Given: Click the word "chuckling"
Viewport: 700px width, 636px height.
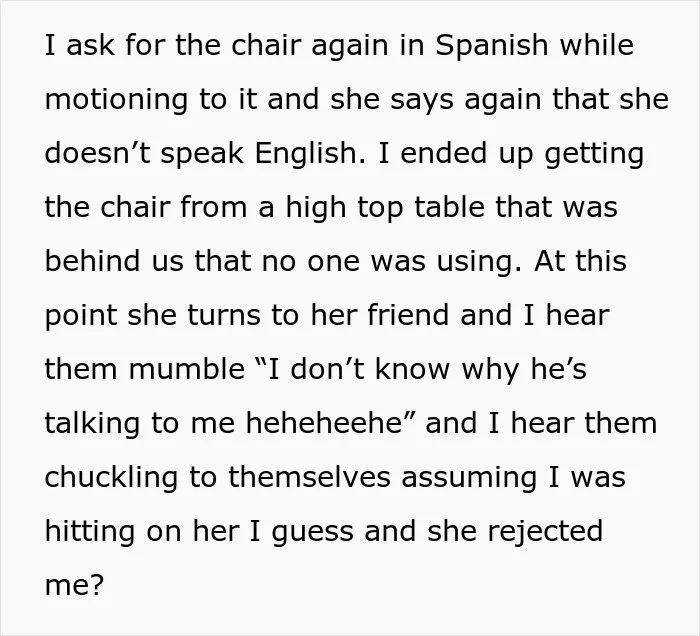Looking at the screenshot, I should coord(111,478).
